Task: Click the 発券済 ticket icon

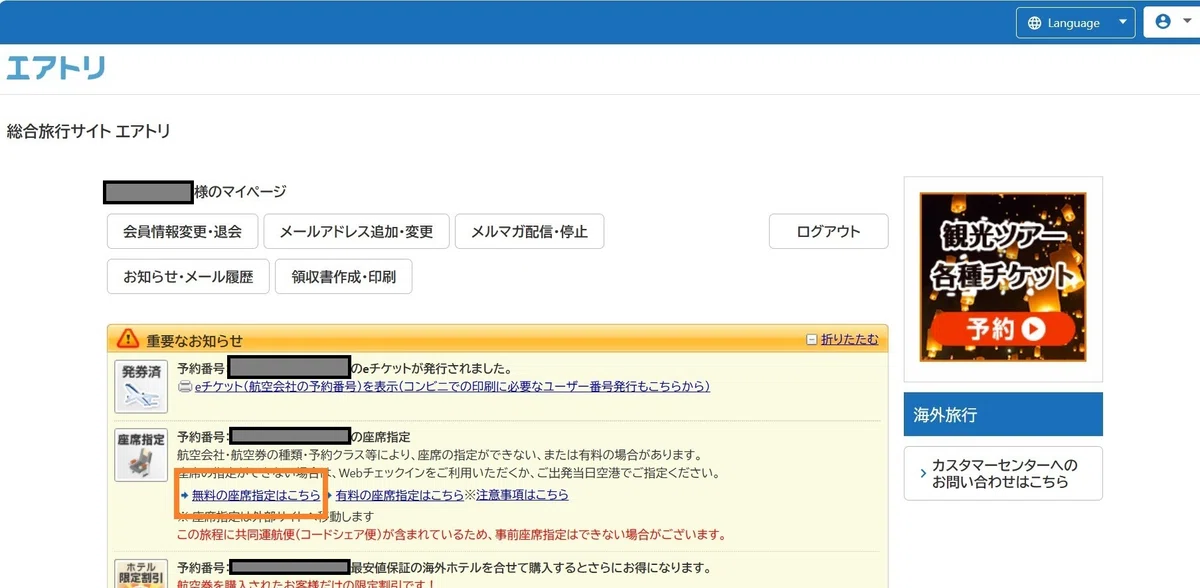Action: pyautogui.click(x=140, y=386)
